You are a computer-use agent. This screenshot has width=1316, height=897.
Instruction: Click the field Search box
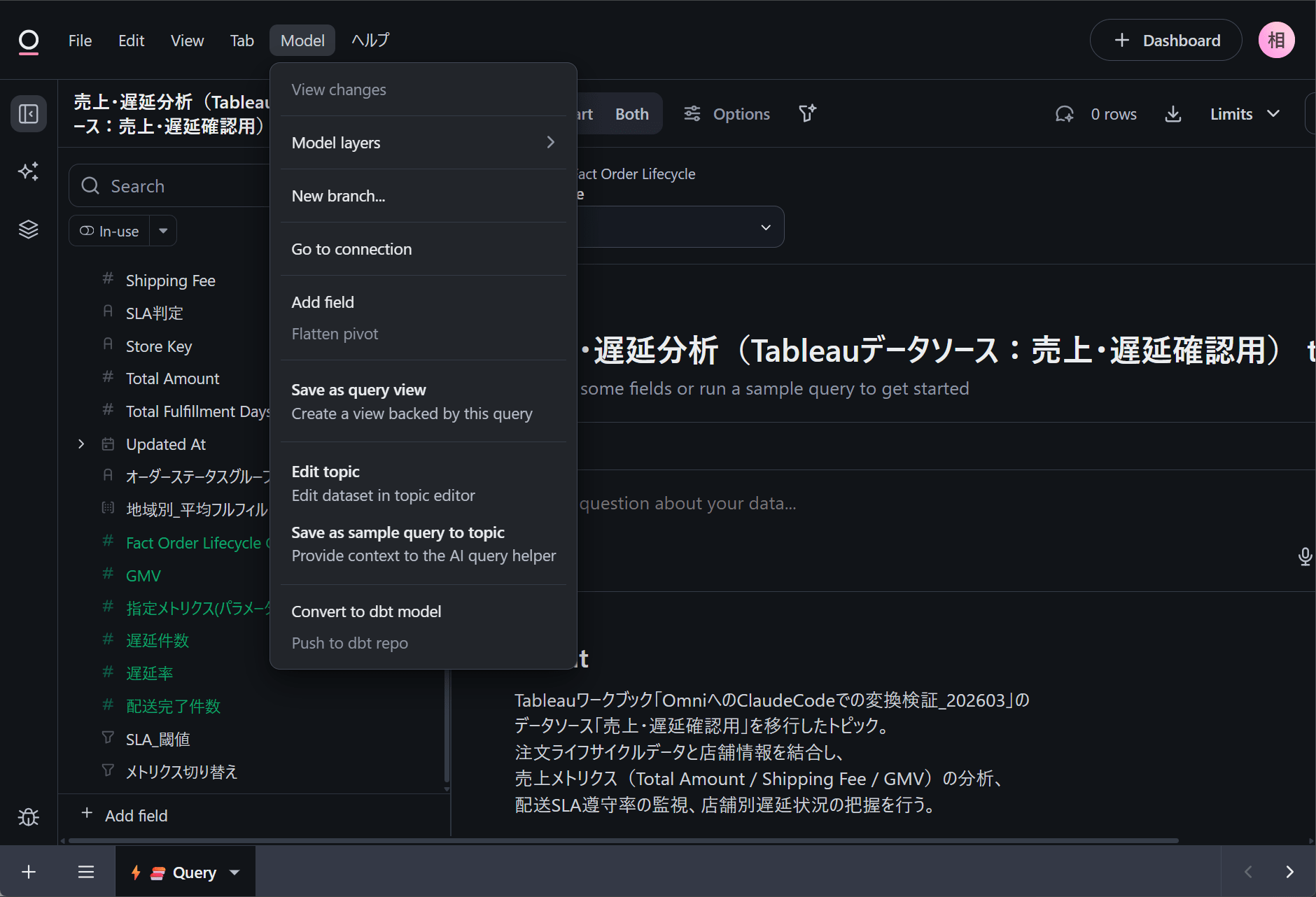point(169,185)
